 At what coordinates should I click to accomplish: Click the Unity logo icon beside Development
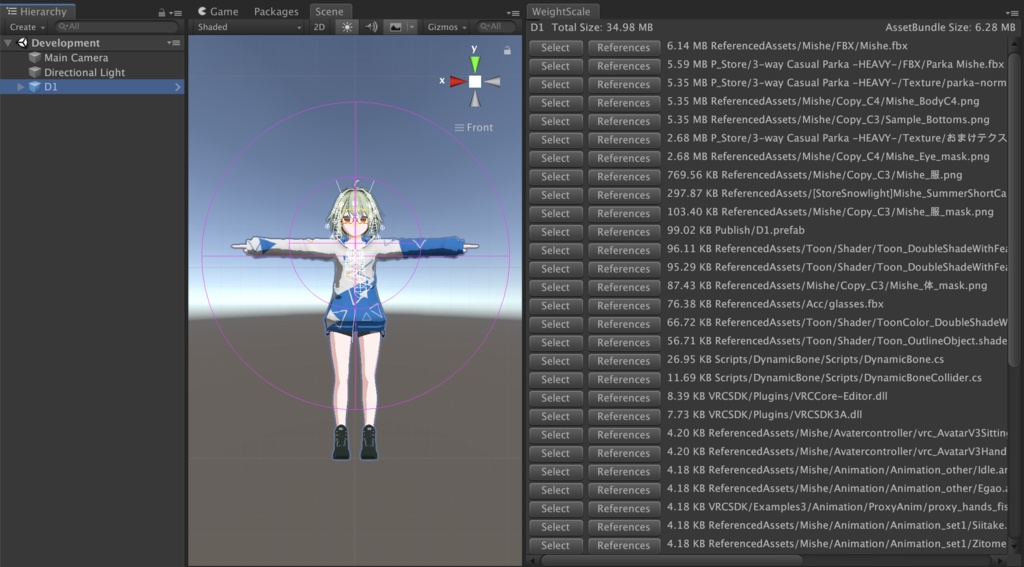pyautogui.click(x=23, y=42)
